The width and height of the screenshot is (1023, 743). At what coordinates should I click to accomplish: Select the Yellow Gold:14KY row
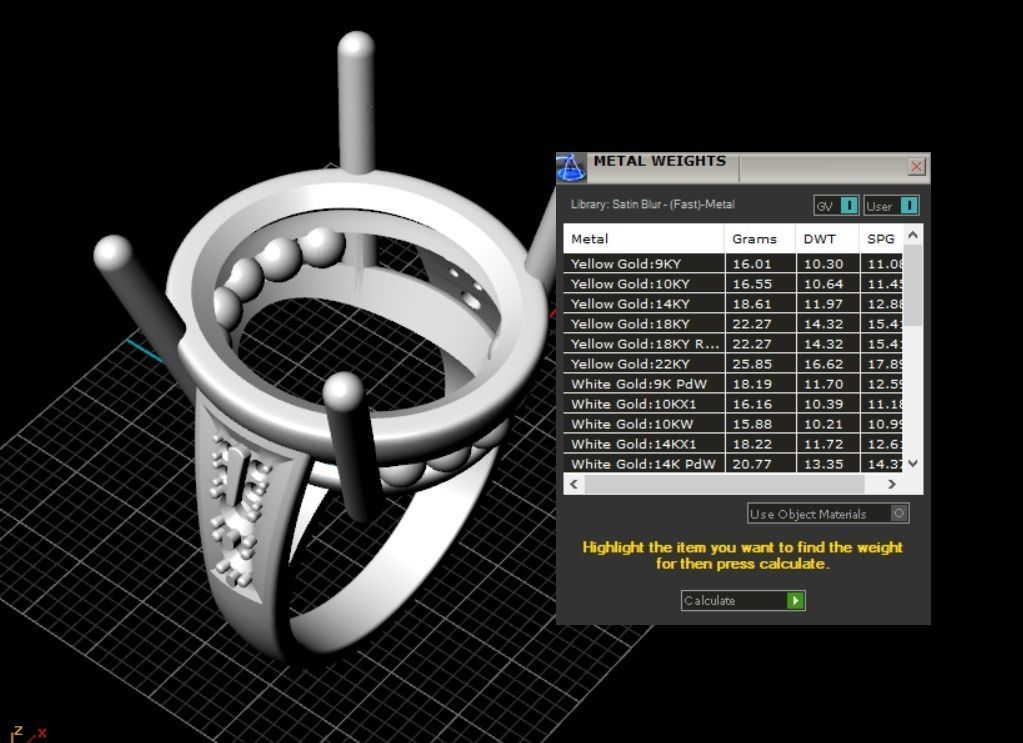733,304
